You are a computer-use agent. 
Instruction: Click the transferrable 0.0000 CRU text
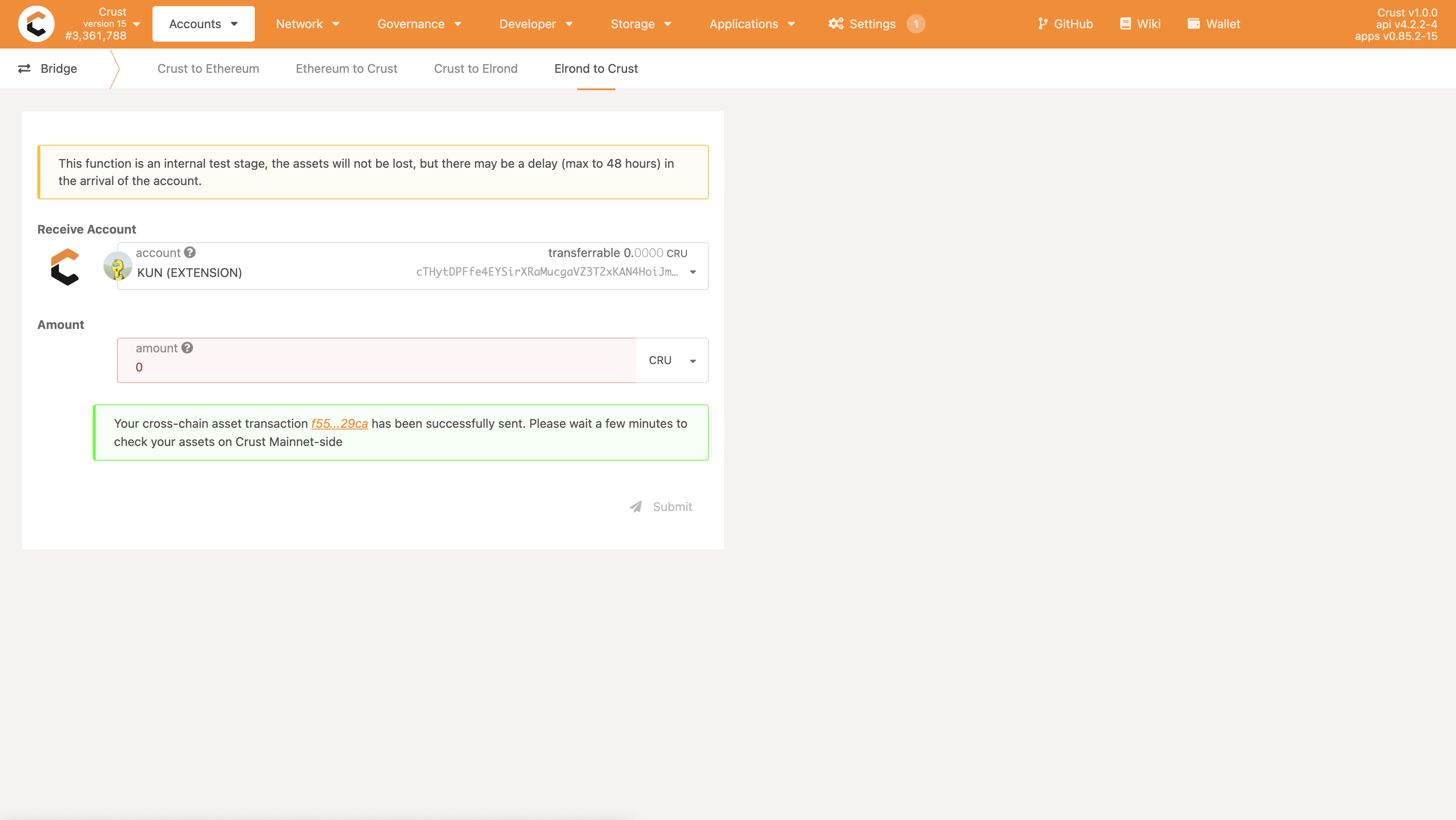(617, 253)
